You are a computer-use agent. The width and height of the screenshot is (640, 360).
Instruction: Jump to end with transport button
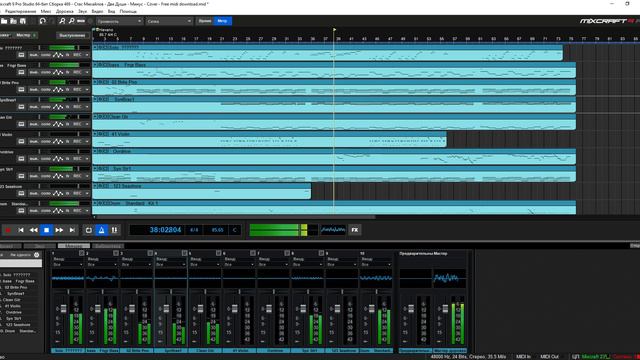[72, 230]
